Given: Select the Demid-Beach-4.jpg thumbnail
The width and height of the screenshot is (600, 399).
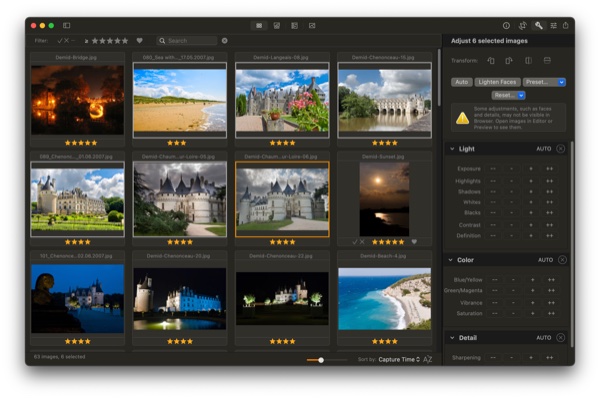Looking at the screenshot, I should point(385,299).
